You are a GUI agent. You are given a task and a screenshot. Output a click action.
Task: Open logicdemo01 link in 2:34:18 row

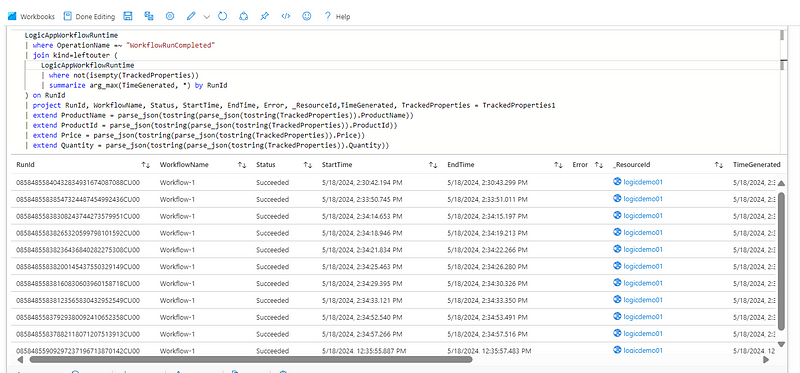coord(643,233)
